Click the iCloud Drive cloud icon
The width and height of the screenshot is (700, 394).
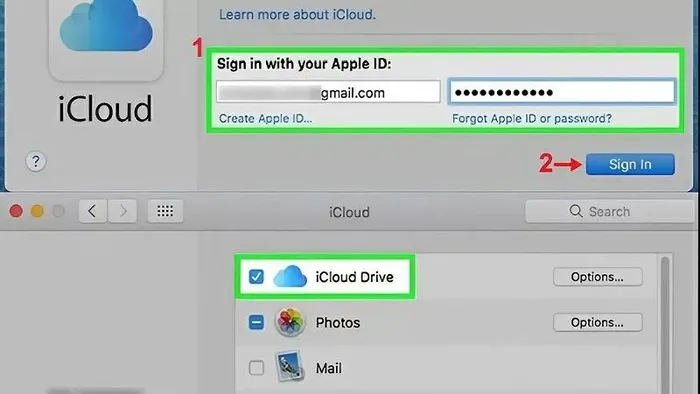[x=290, y=276]
